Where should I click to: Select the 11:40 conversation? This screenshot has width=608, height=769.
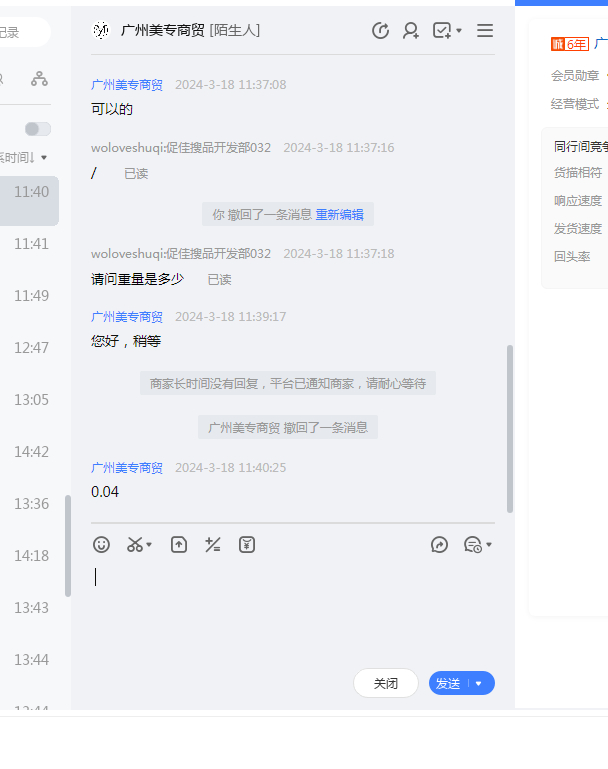(29, 201)
